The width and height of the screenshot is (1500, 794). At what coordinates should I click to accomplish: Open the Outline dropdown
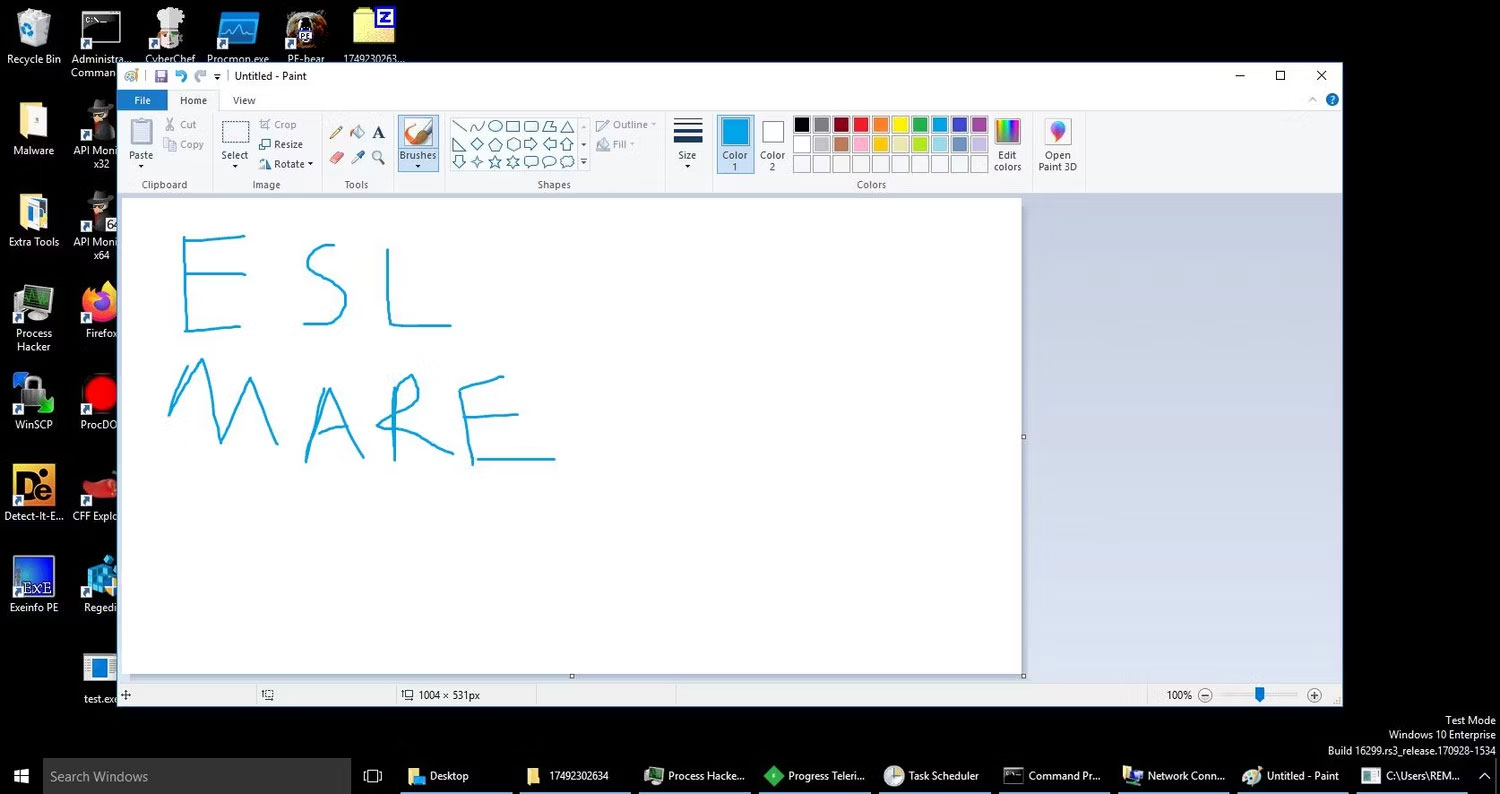[626, 124]
